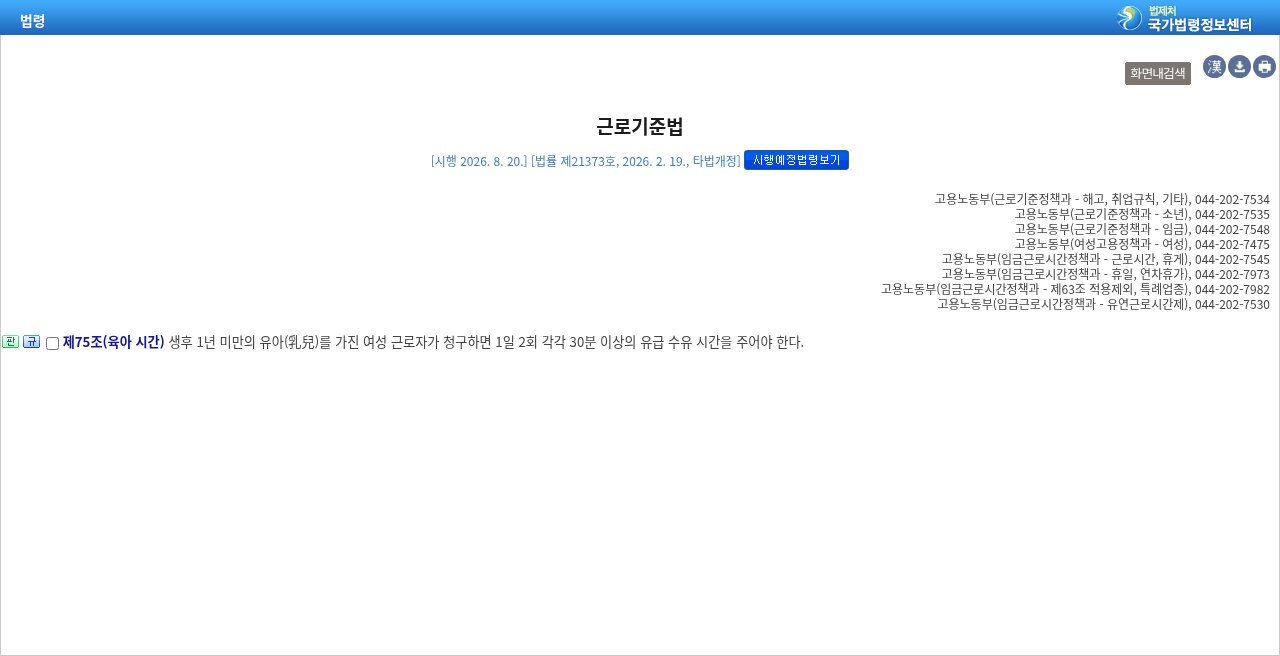Screen dimensions: 1280x656
Task: Click the download/save icon
Action: pos(1239,67)
